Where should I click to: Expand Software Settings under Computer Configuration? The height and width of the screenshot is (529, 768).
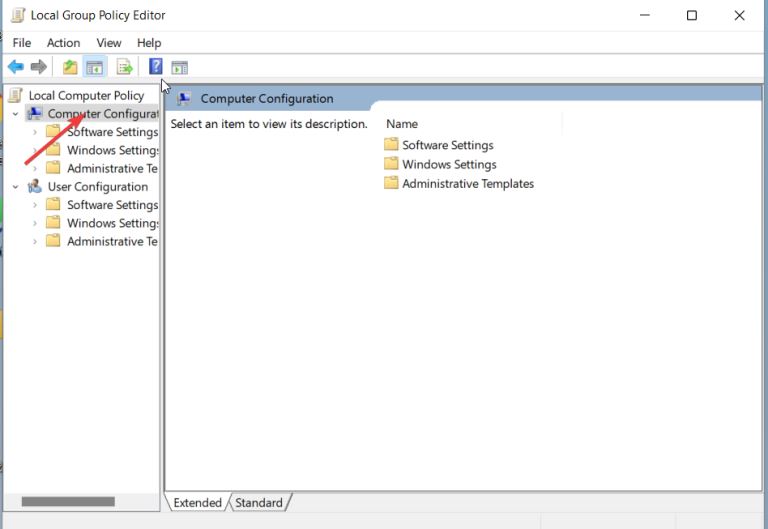click(x=35, y=132)
